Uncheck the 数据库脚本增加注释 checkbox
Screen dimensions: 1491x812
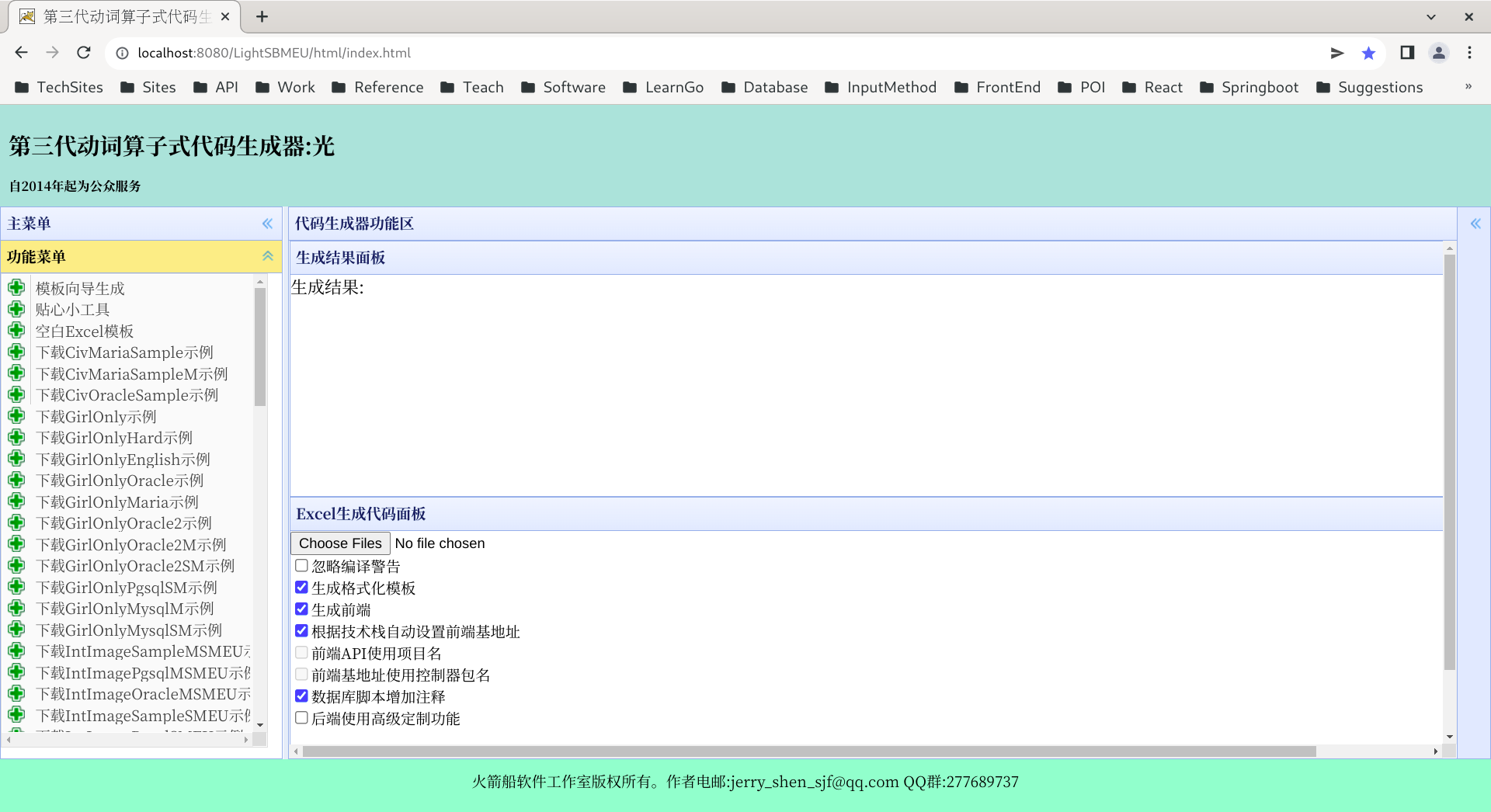301,696
